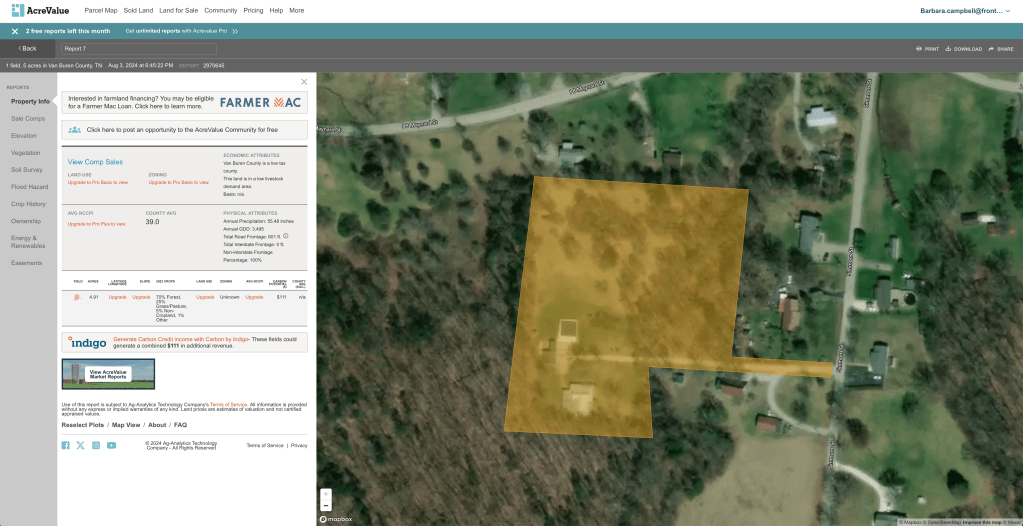Click the Download report icon
The image size is (1023, 526).
(x=949, y=48)
